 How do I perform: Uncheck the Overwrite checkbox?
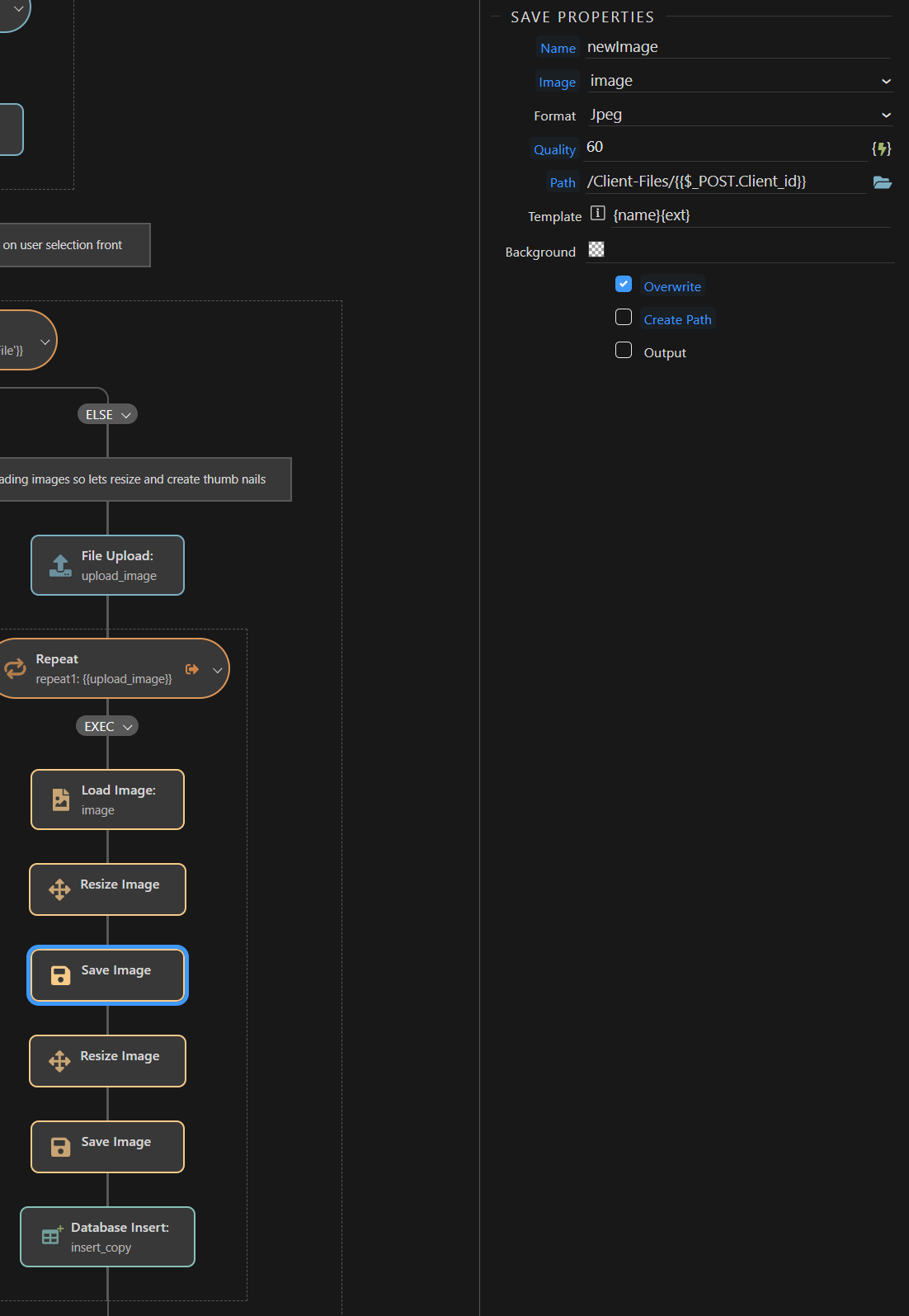(x=624, y=284)
